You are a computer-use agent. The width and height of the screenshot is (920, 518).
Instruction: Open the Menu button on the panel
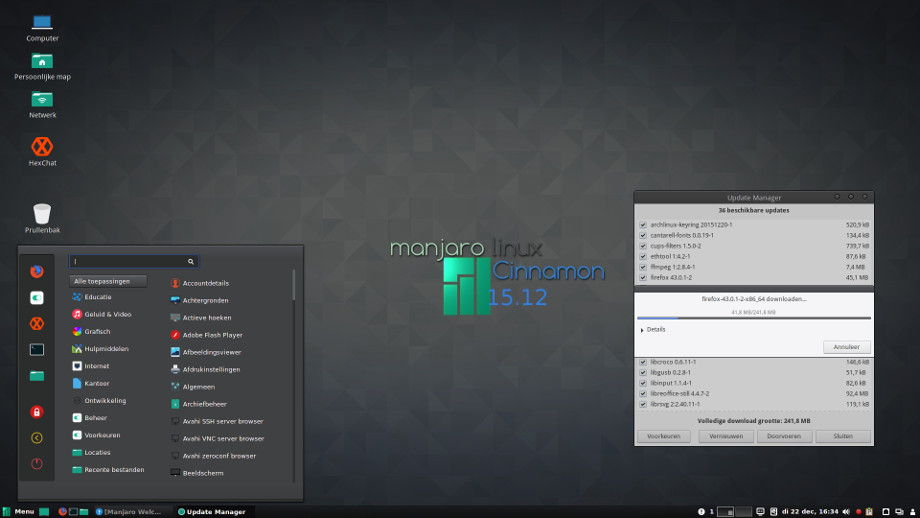point(18,512)
